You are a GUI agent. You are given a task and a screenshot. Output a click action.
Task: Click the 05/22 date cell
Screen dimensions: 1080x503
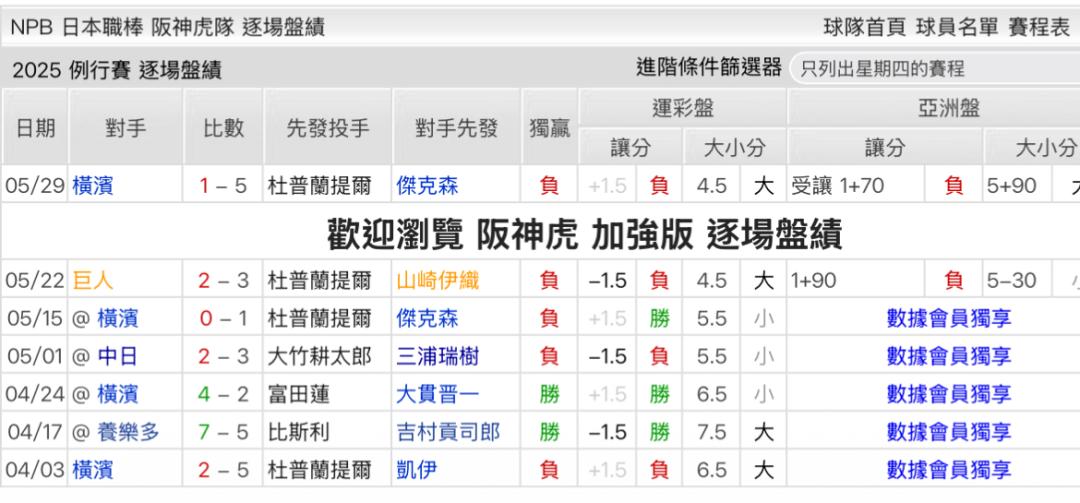tap(35, 280)
